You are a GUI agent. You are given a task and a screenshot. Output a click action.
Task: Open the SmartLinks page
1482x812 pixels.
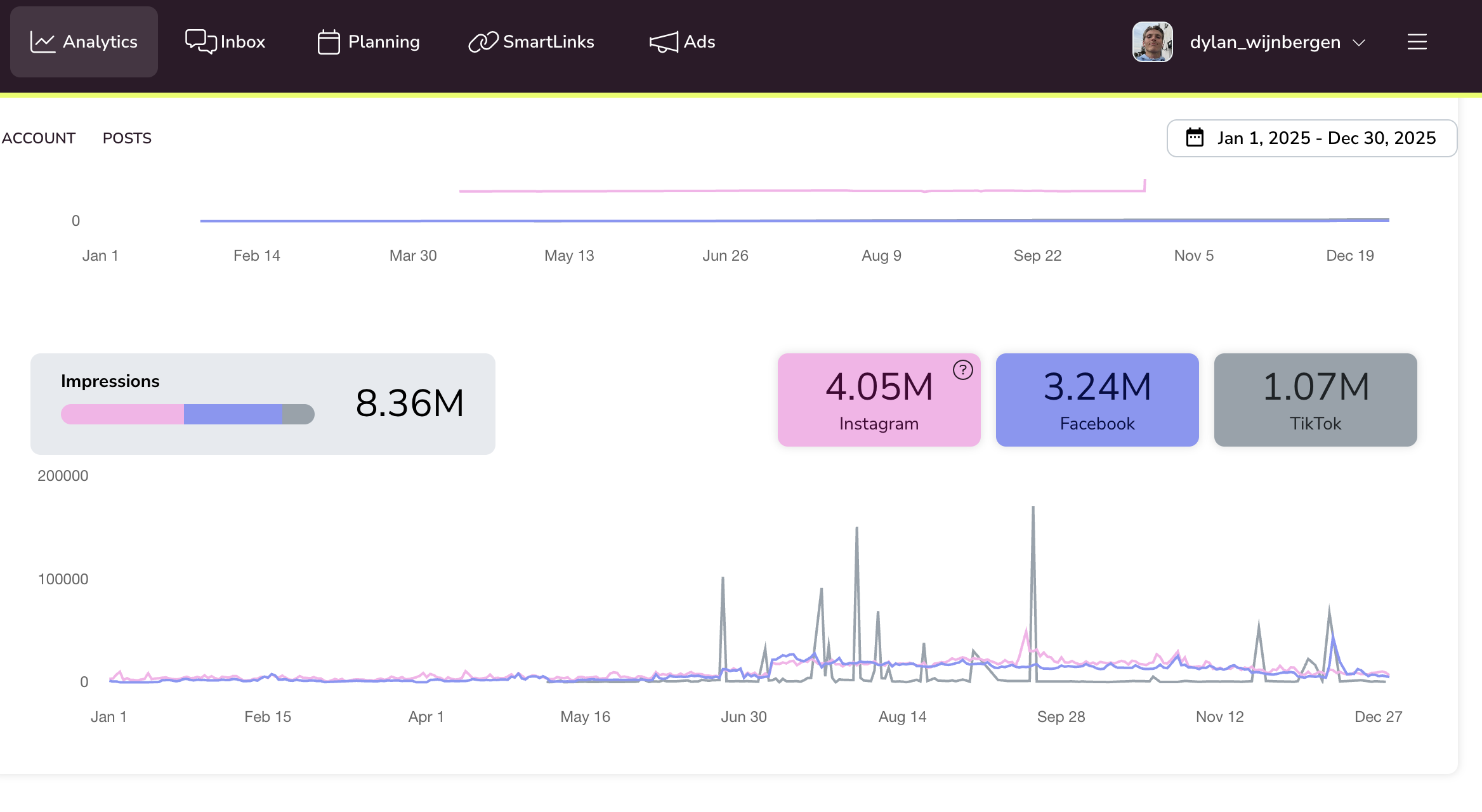point(532,42)
